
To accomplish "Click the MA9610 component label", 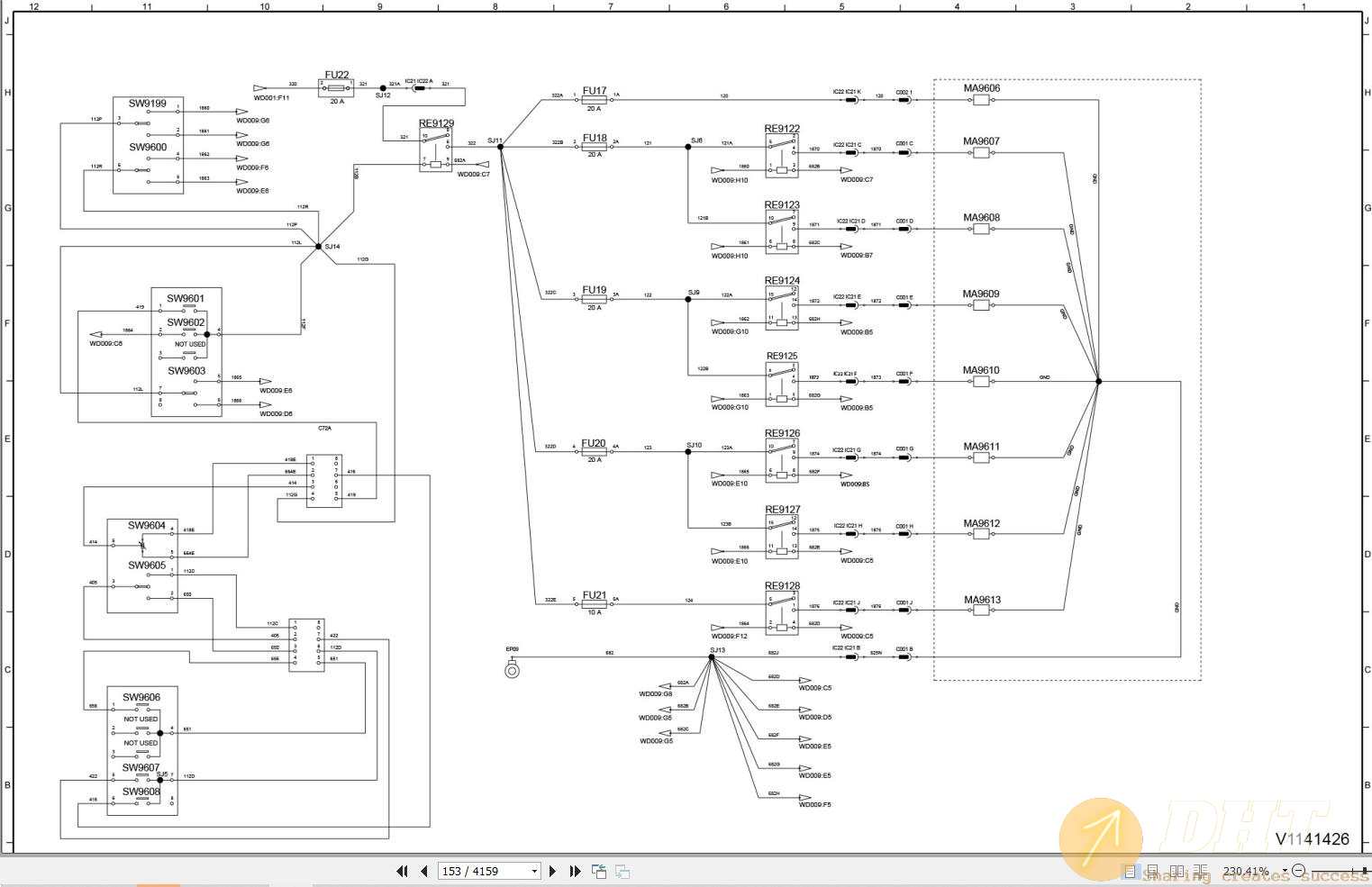I will click(981, 370).
